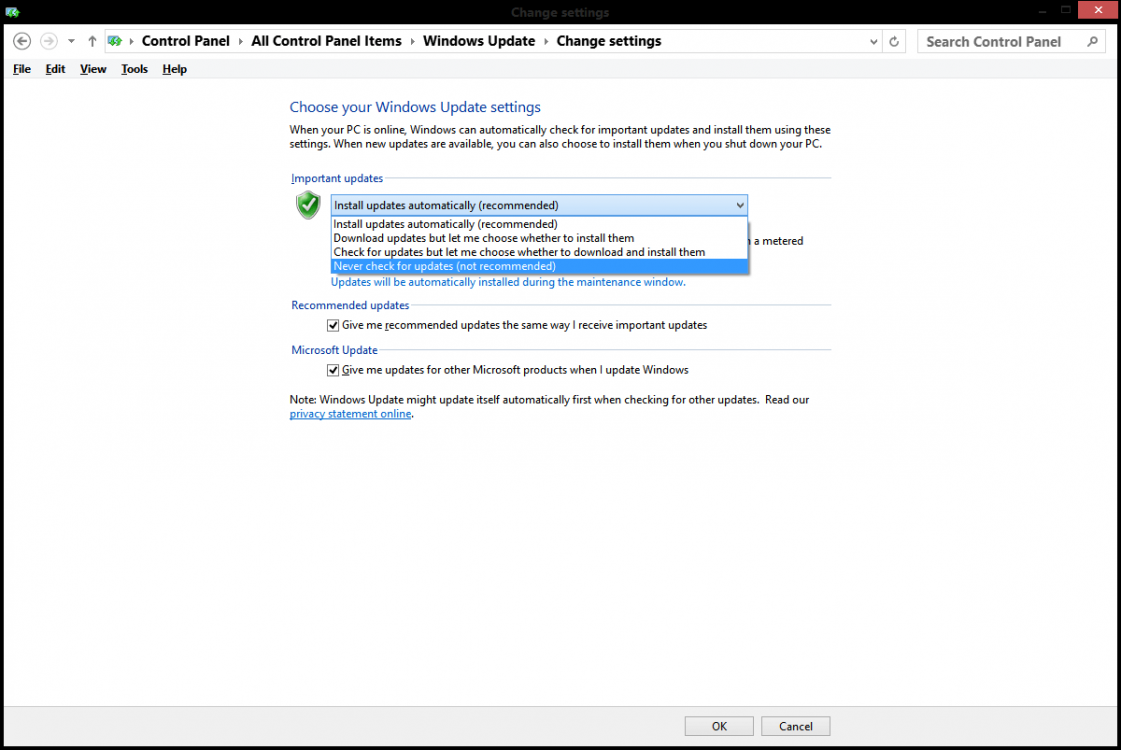Click the green shield status icon
This screenshot has width=1121, height=750.
[308, 205]
